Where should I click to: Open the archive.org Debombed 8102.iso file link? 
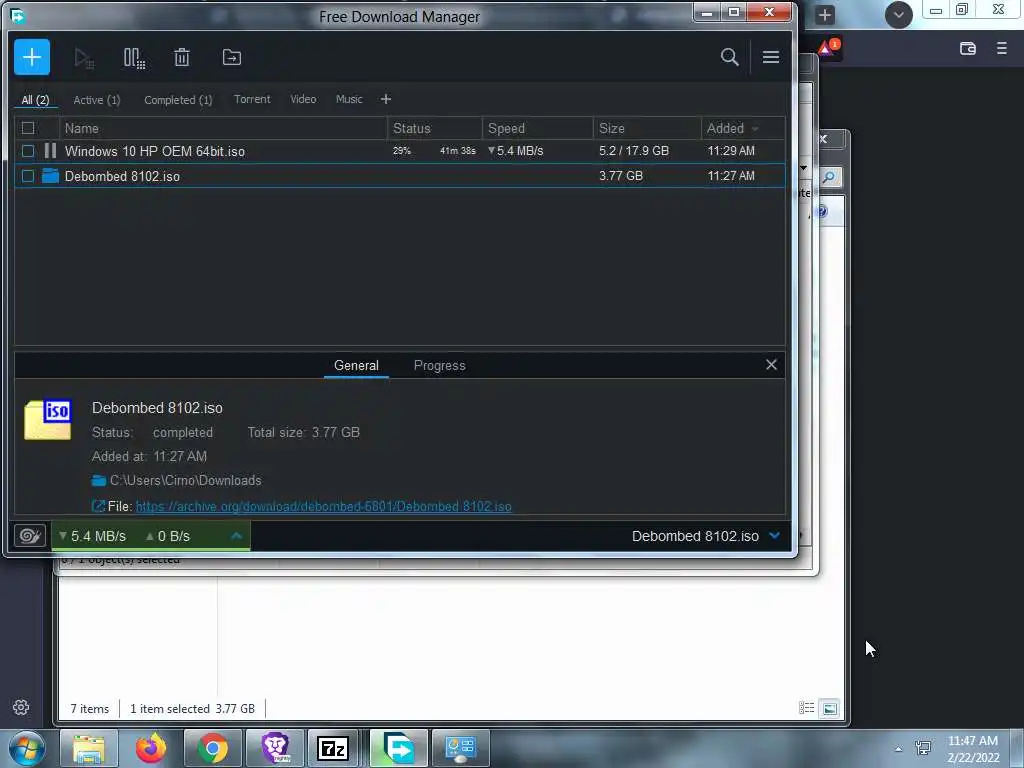click(323, 506)
